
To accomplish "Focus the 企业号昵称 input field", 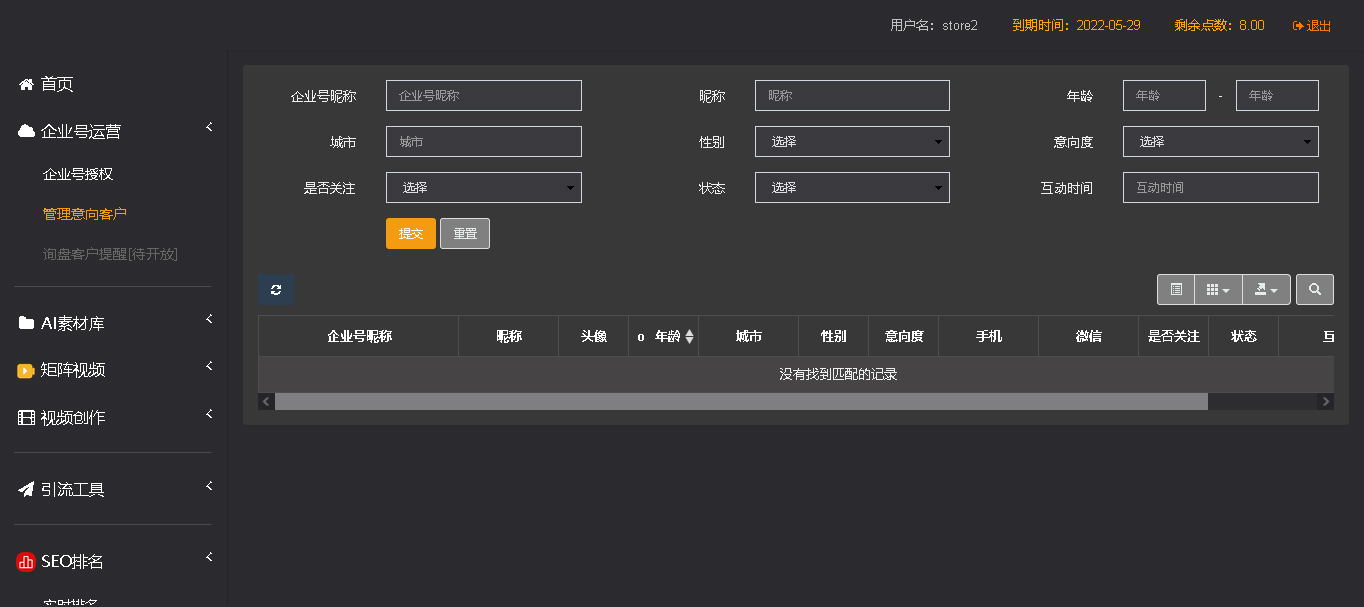I will 484,96.
